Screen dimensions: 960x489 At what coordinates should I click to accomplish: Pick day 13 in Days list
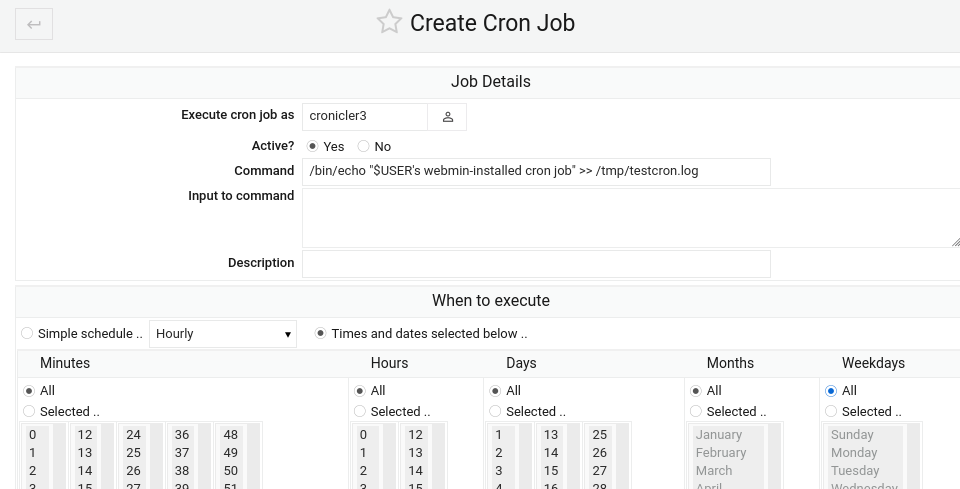point(550,435)
